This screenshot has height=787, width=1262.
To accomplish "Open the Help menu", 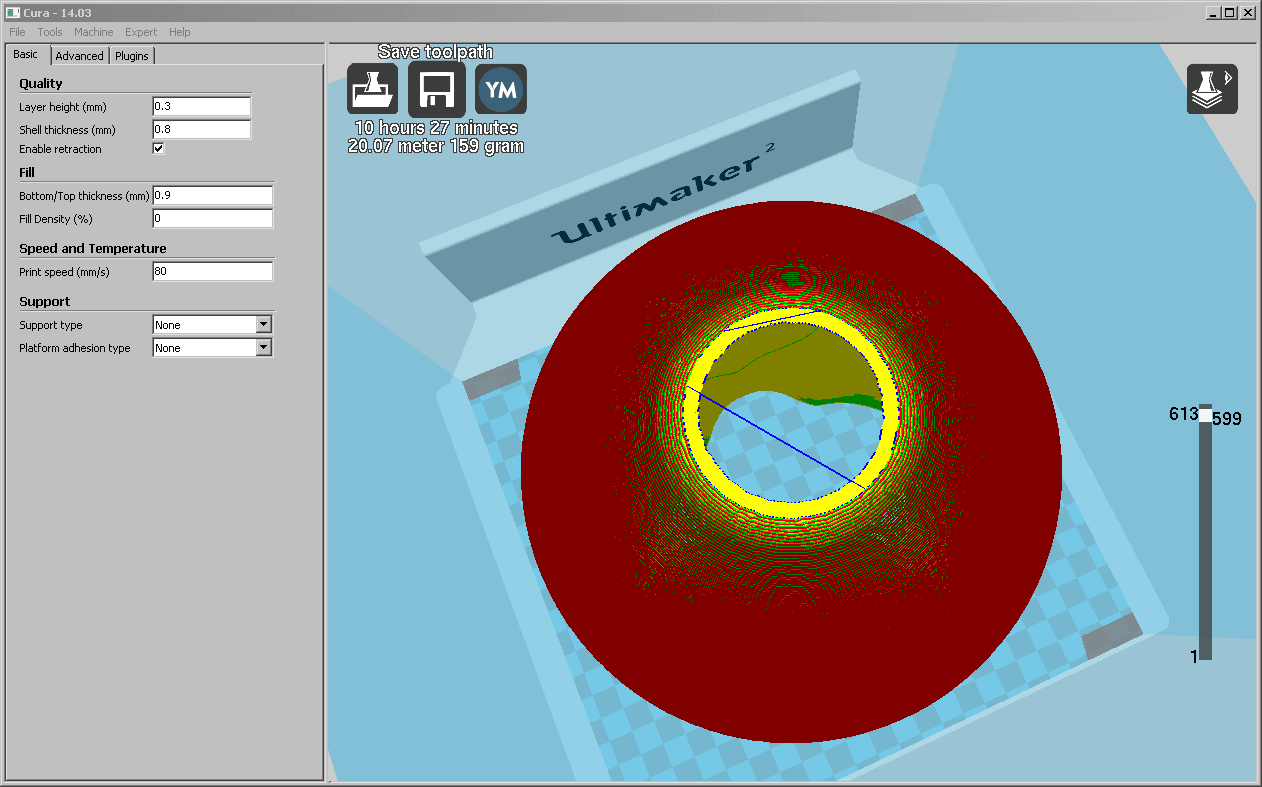I will pos(179,32).
